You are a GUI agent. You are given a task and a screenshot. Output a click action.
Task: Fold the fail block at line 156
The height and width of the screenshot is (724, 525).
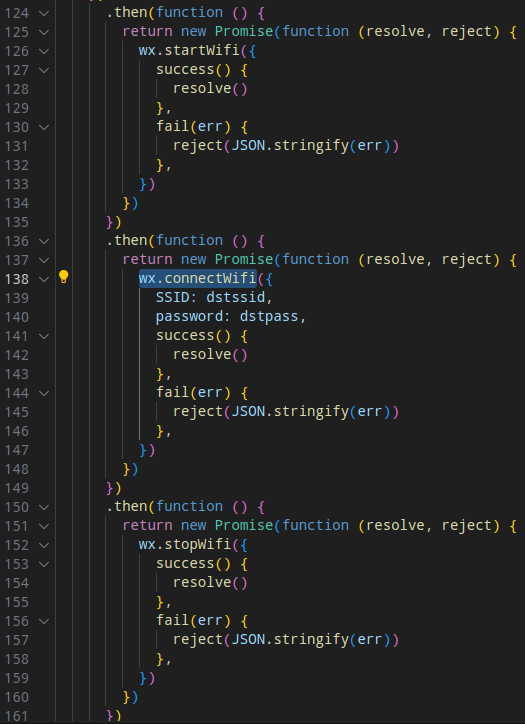[44, 621]
